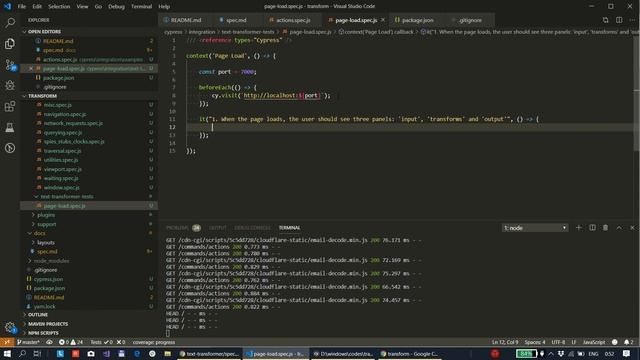Screen dimensions: 640x360
Task: Create a new terminal with plus icon
Action: tap(578, 228)
